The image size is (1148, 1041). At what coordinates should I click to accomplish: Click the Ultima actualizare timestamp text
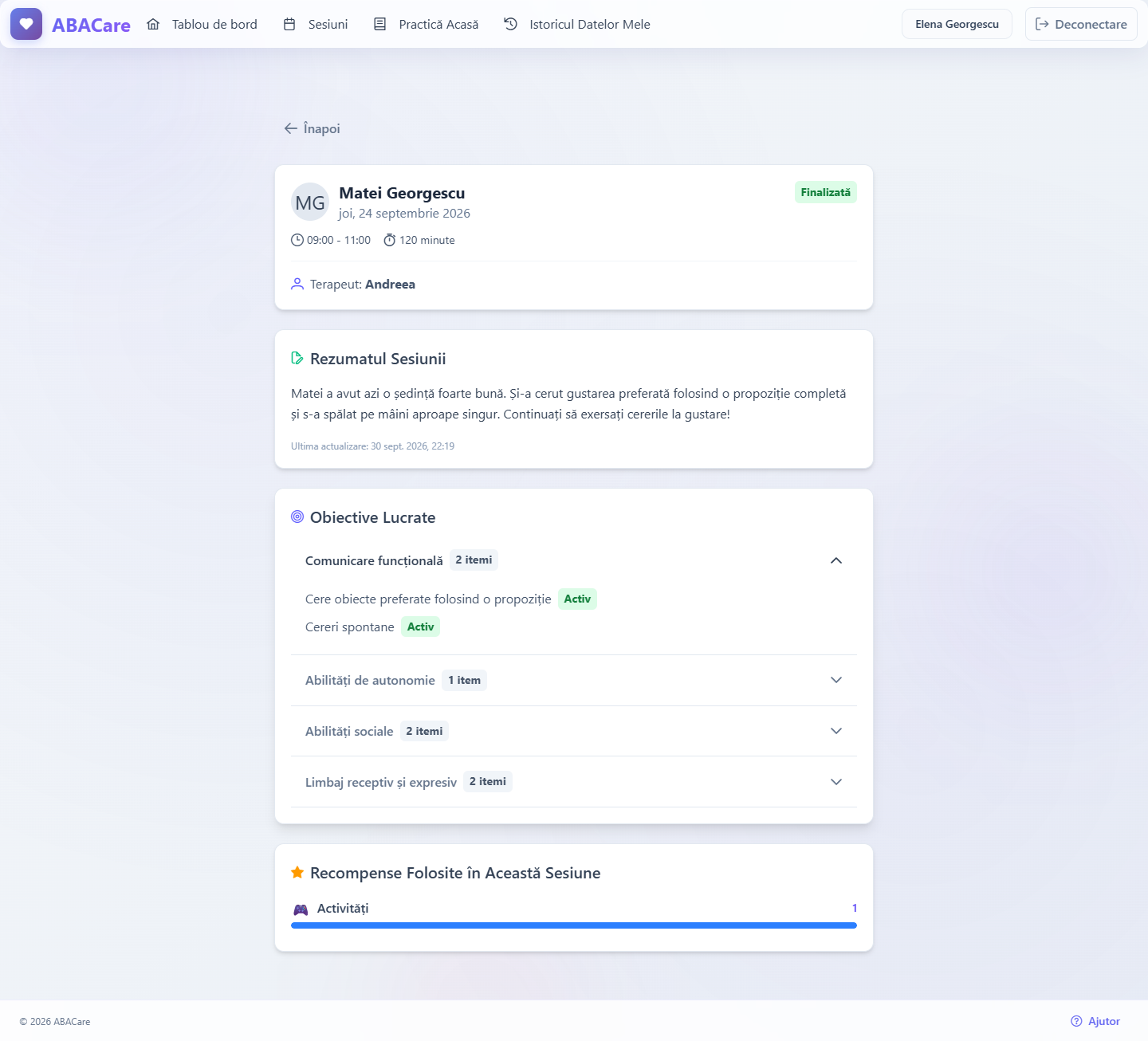(x=372, y=446)
